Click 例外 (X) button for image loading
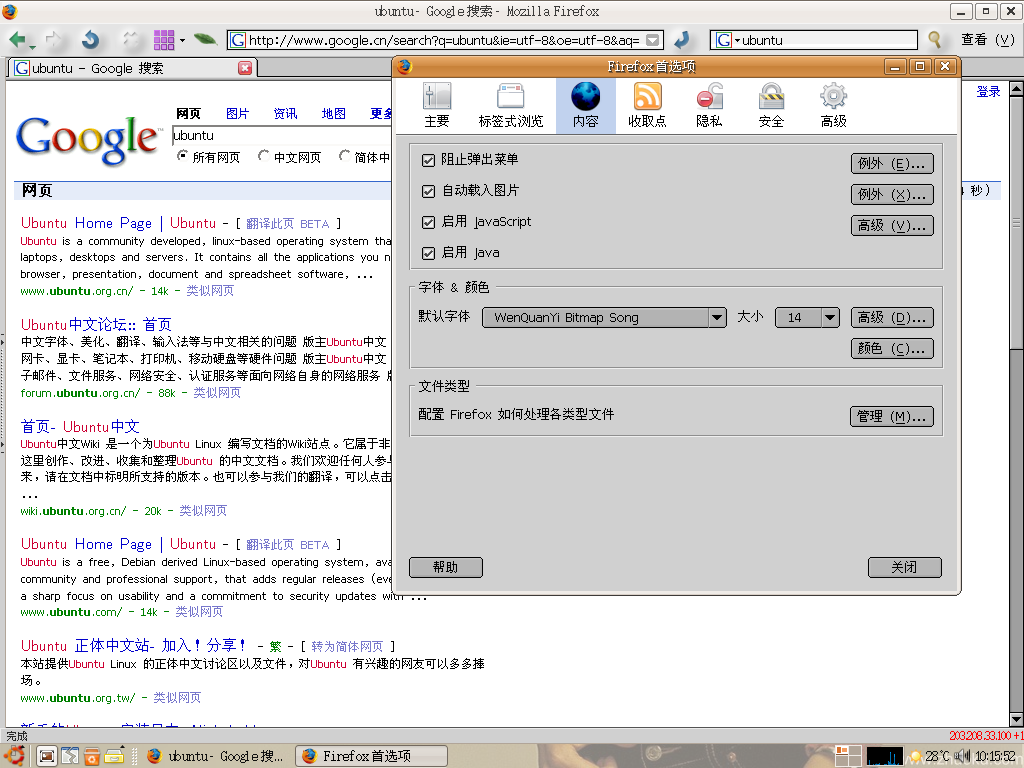Screen dimensions: 1024x768 [x=892, y=194]
